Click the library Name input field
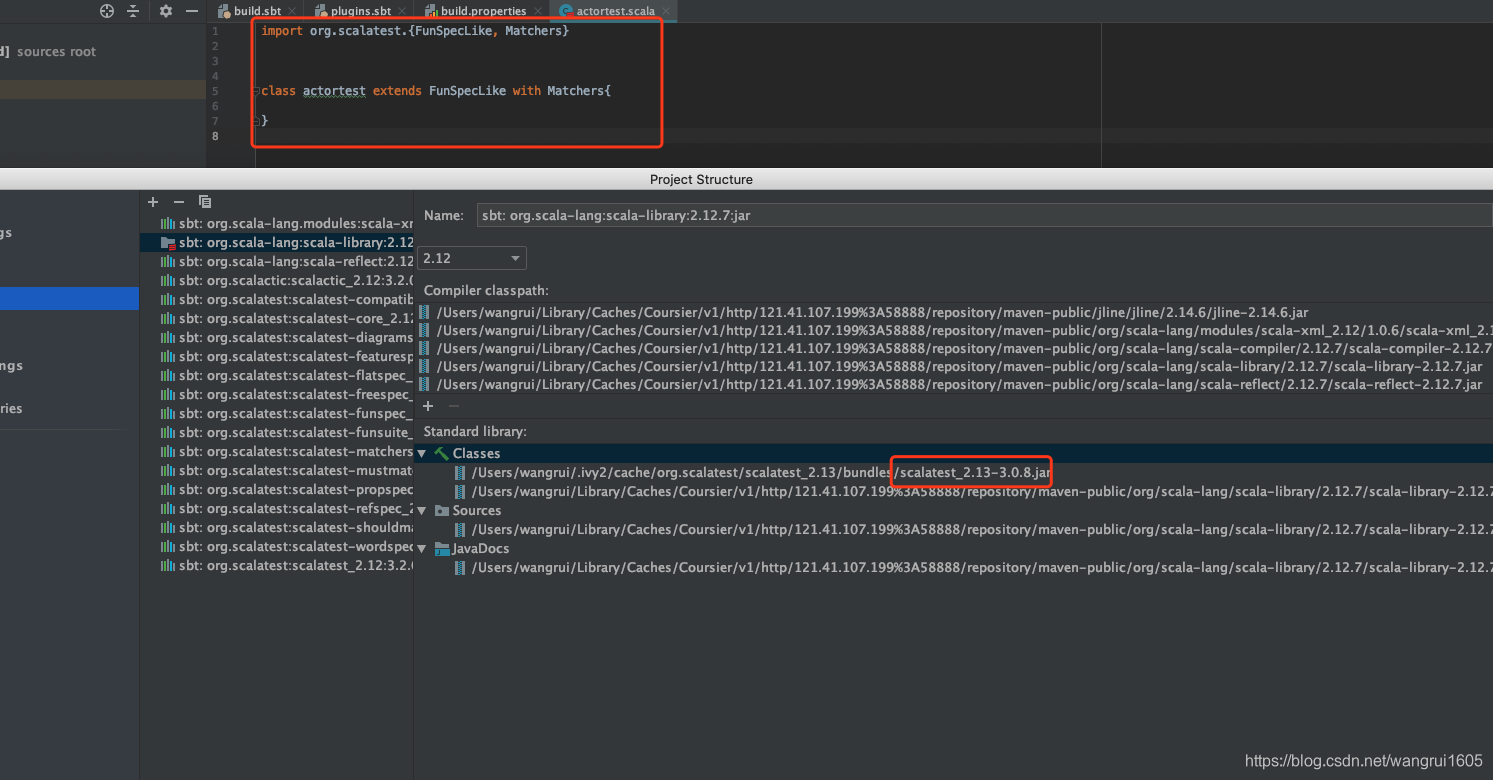 point(984,216)
